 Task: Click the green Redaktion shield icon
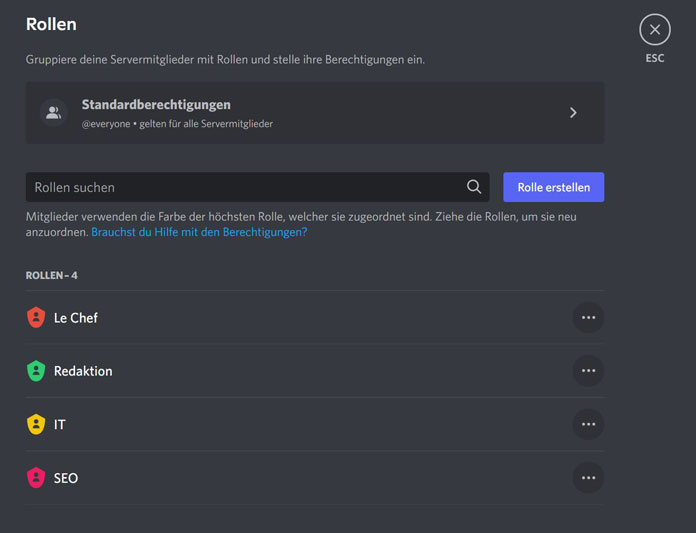coord(36,371)
